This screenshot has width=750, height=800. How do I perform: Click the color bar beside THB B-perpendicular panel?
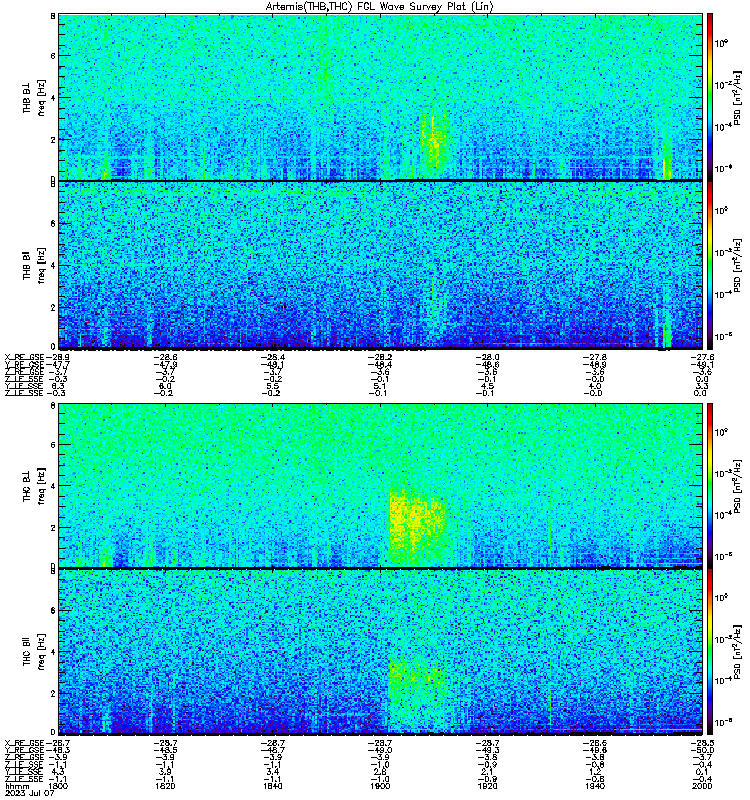710,97
